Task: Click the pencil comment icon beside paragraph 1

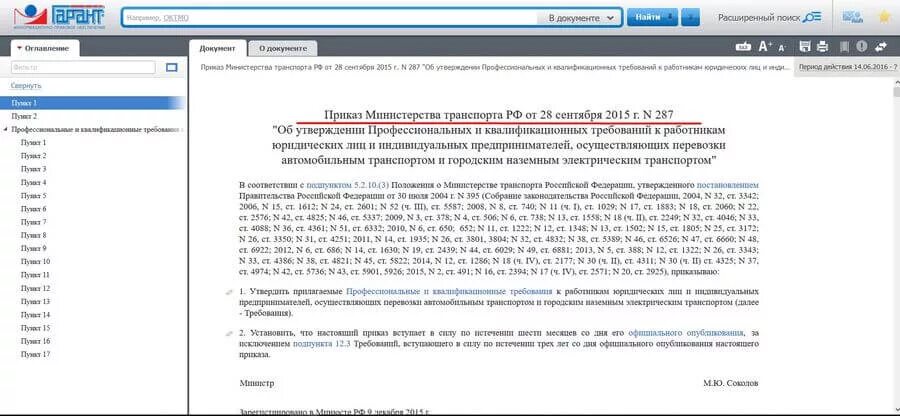Action: coord(230,293)
